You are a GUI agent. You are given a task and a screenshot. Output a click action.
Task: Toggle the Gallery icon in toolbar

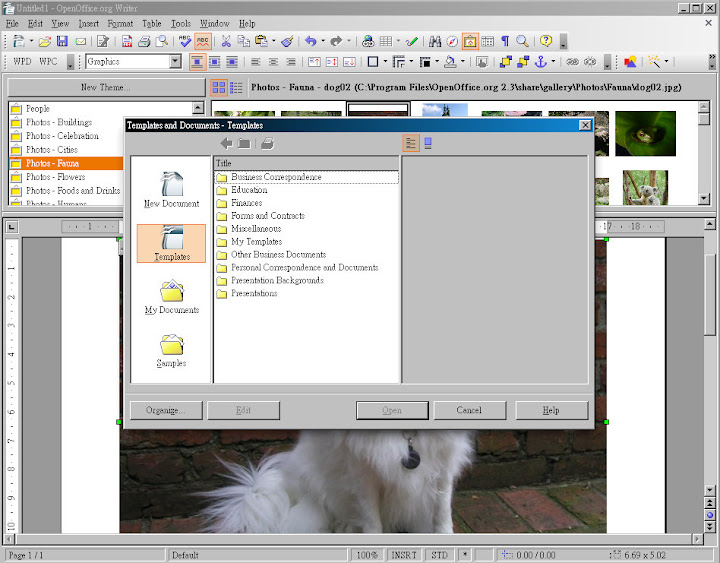(x=470, y=41)
